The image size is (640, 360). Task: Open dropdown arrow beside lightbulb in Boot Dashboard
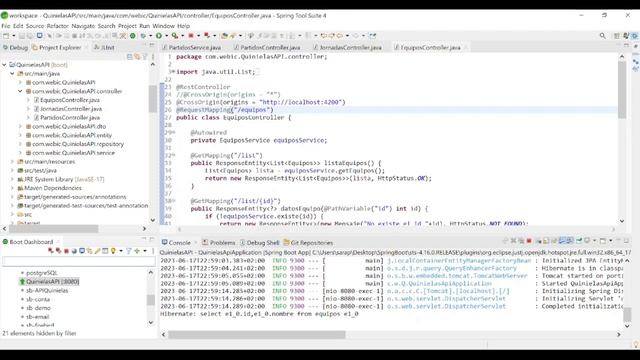(121, 251)
